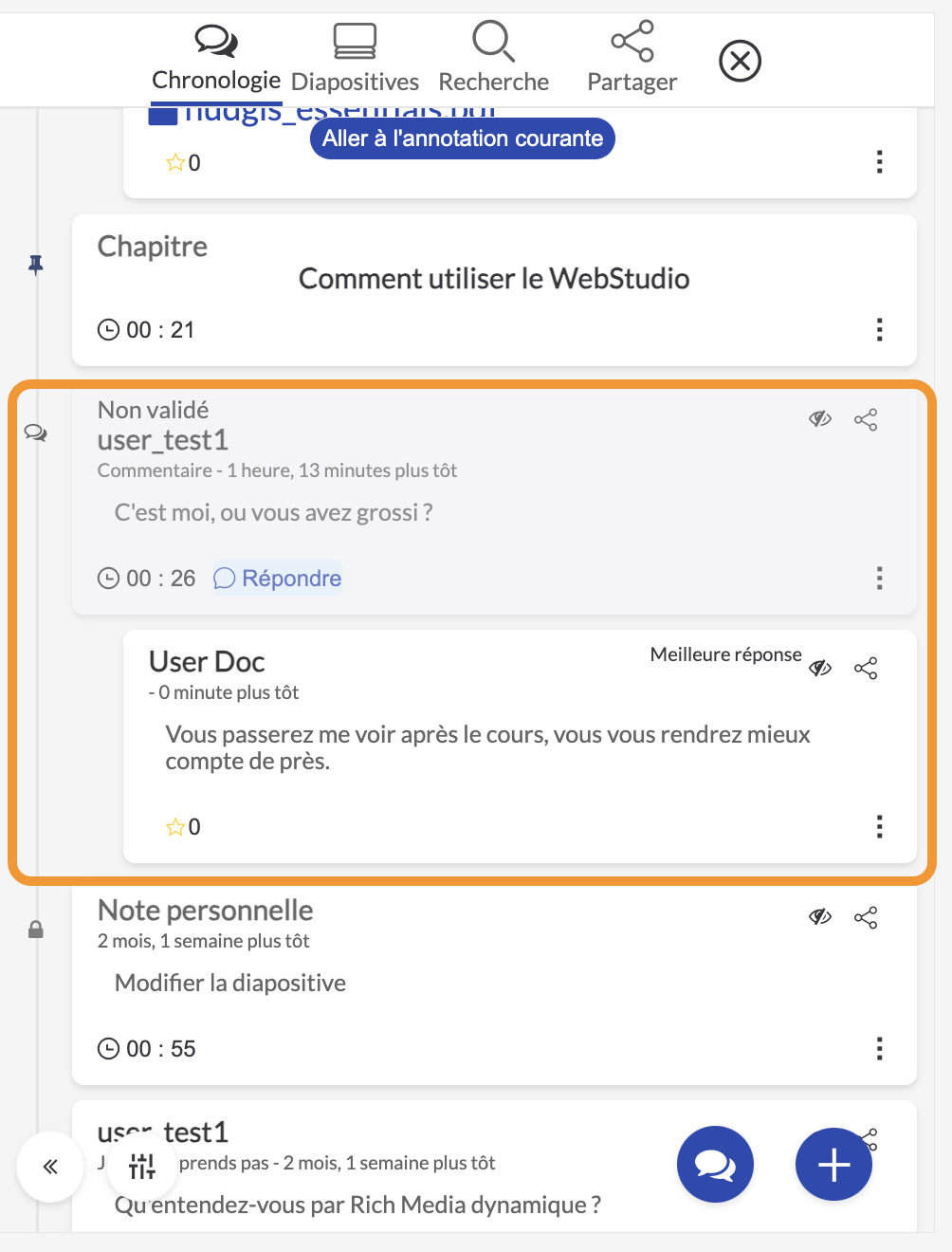This screenshot has width=952, height=1252.
Task: Share the user_test1 comment via share icon
Action: [x=866, y=419]
